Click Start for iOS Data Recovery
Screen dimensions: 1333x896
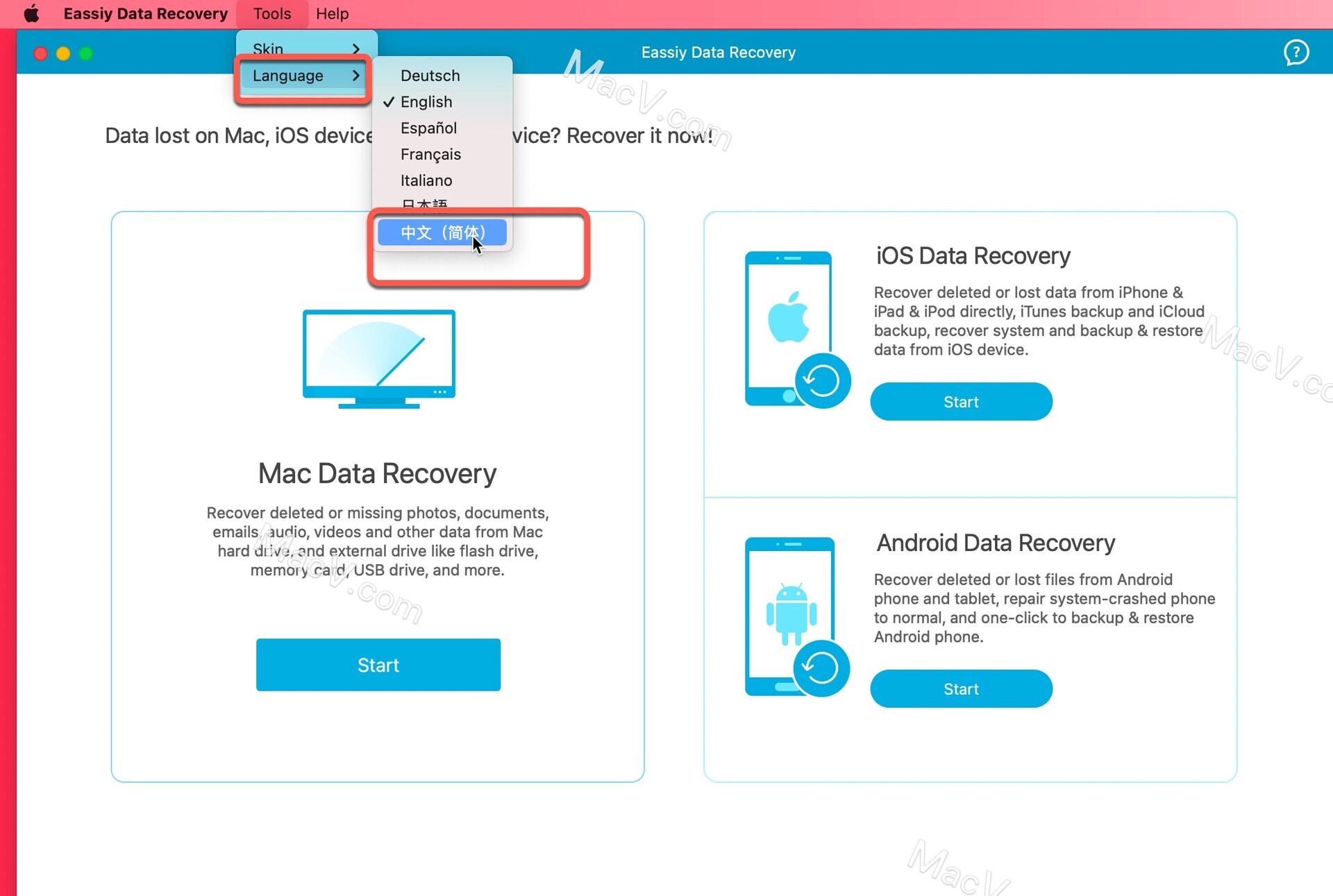point(960,401)
